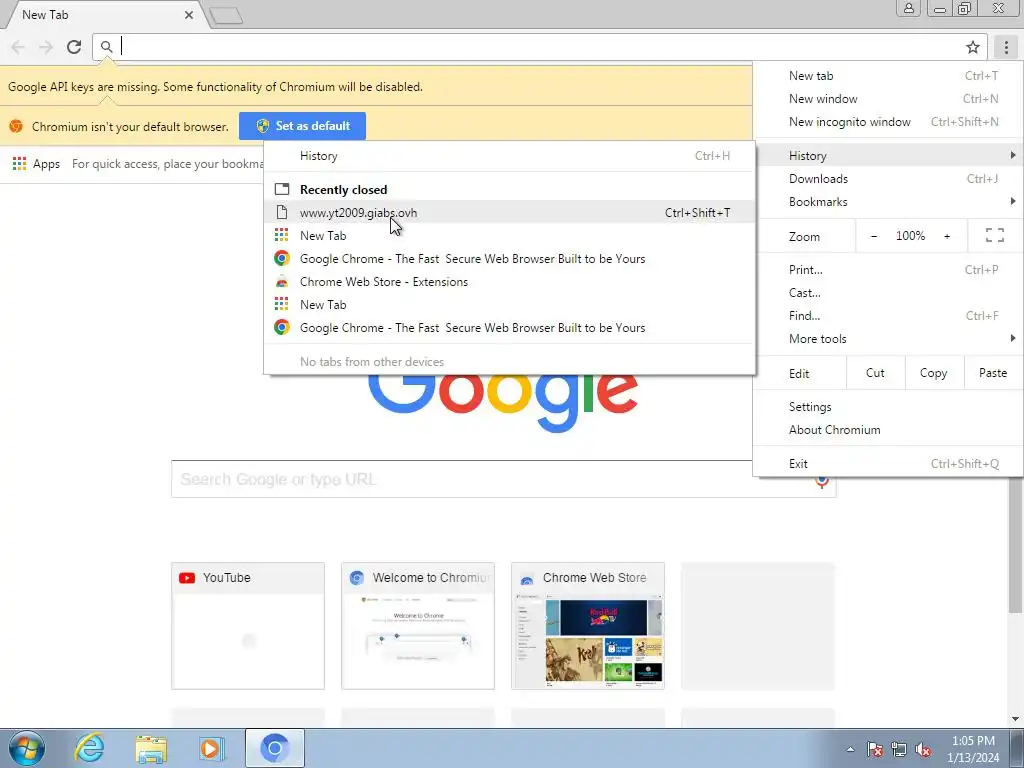Select Print... in the menu
The height and width of the screenshot is (768, 1024).
pos(888,270)
